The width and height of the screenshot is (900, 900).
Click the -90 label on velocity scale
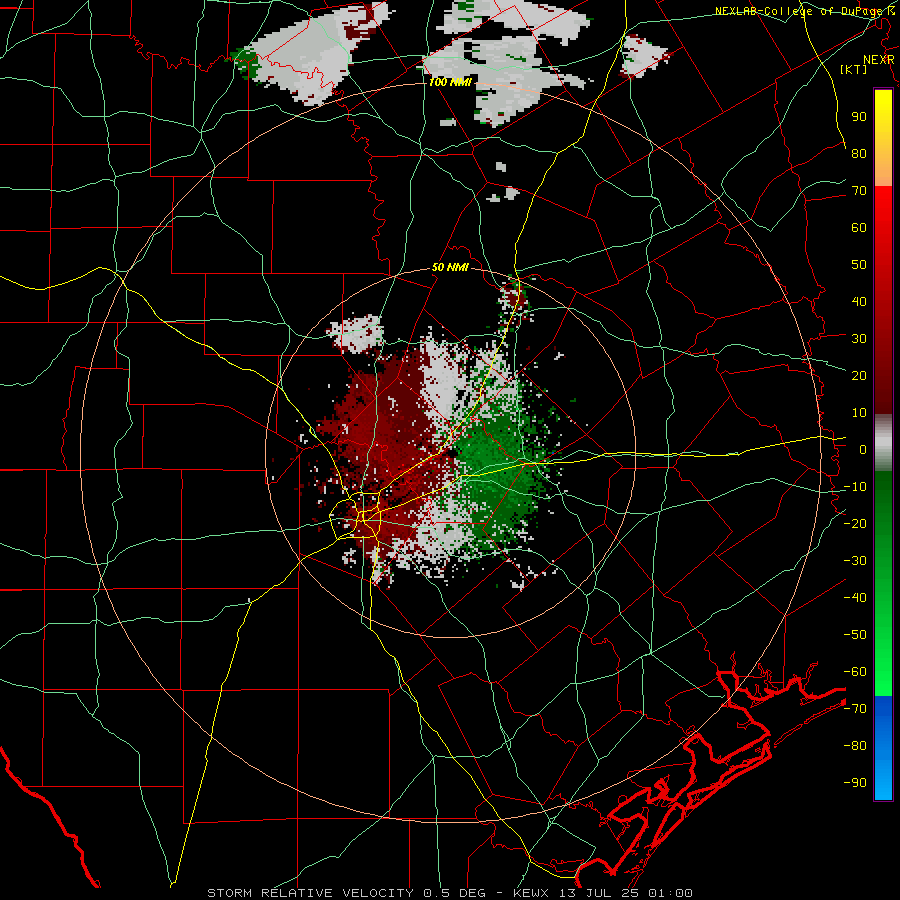point(855,782)
